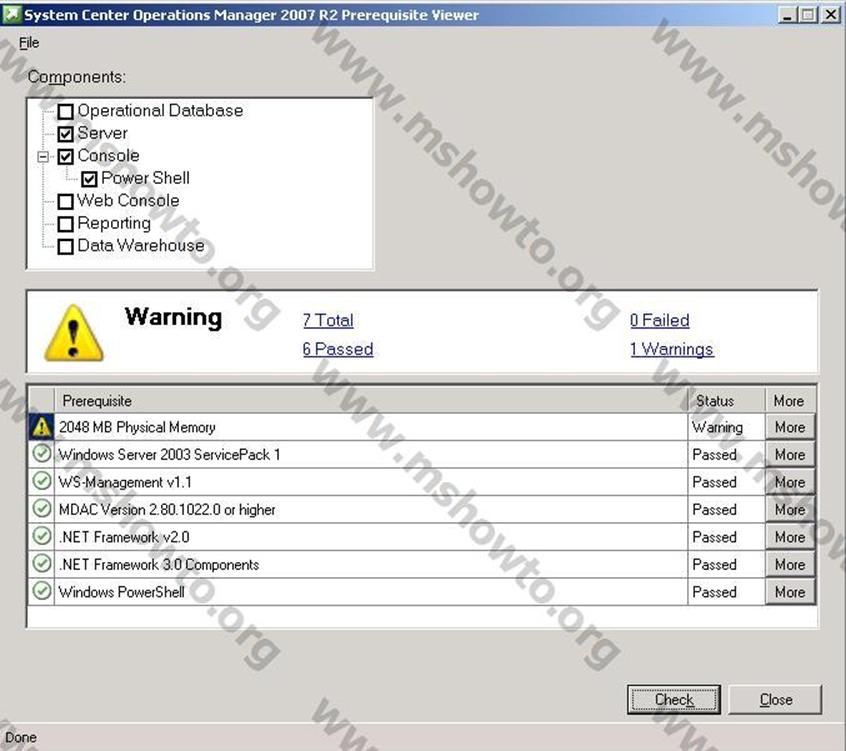
Task: Click the passed checkmark icon for WS-Management v1.1
Action: point(42,481)
